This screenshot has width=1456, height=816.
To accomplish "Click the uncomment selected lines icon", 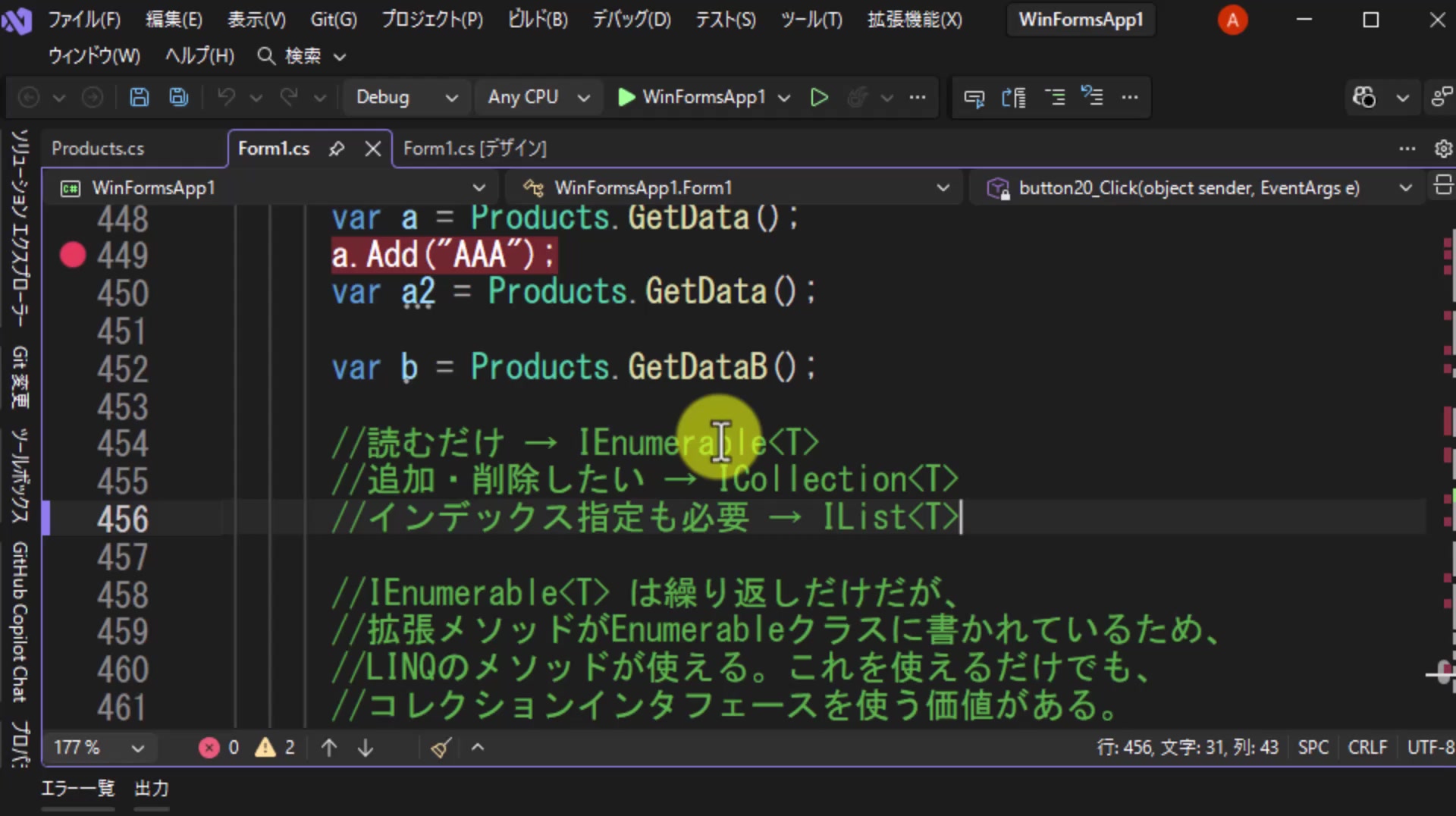I will pos(1092,97).
